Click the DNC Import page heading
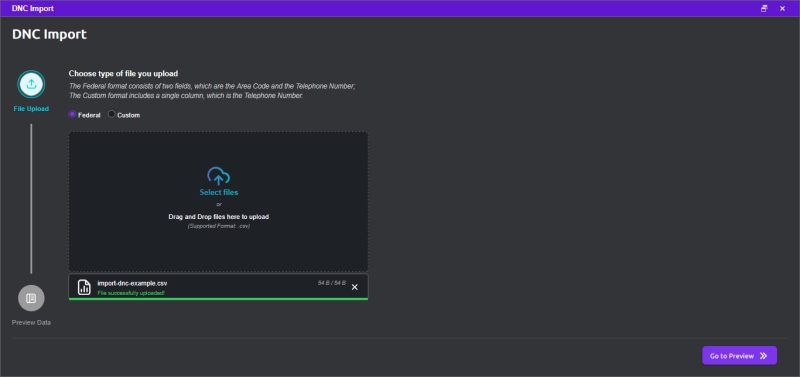This screenshot has width=800, height=377. pos(49,35)
